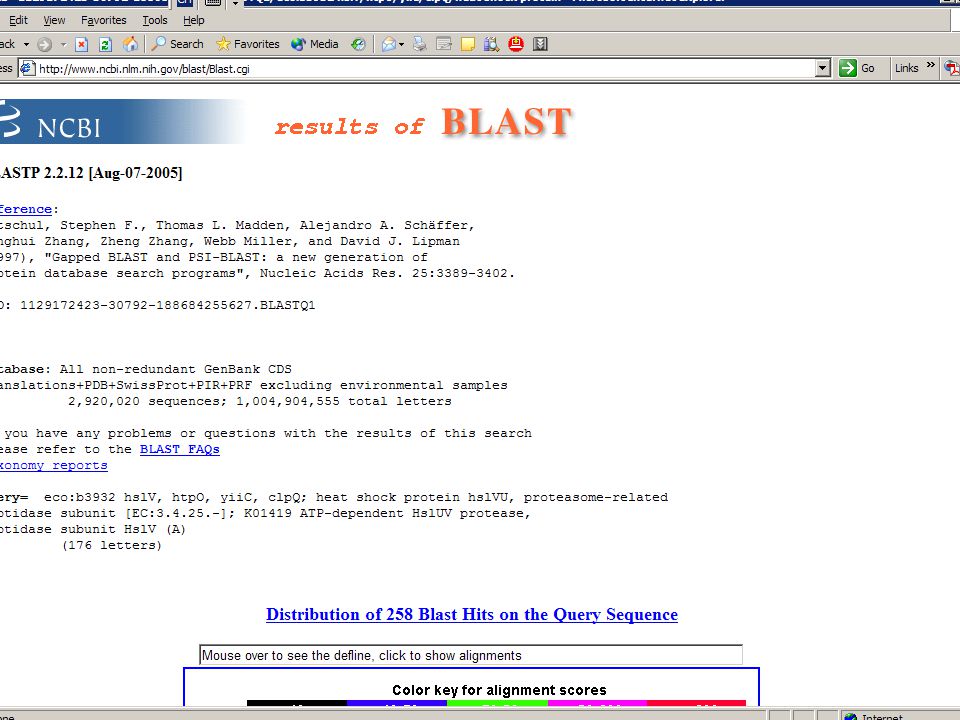Click the 'results of BLAST' header image

pos(423,121)
